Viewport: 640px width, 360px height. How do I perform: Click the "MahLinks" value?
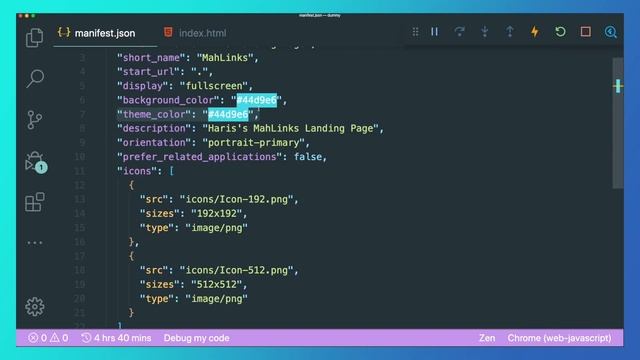[x=225, y=58]
